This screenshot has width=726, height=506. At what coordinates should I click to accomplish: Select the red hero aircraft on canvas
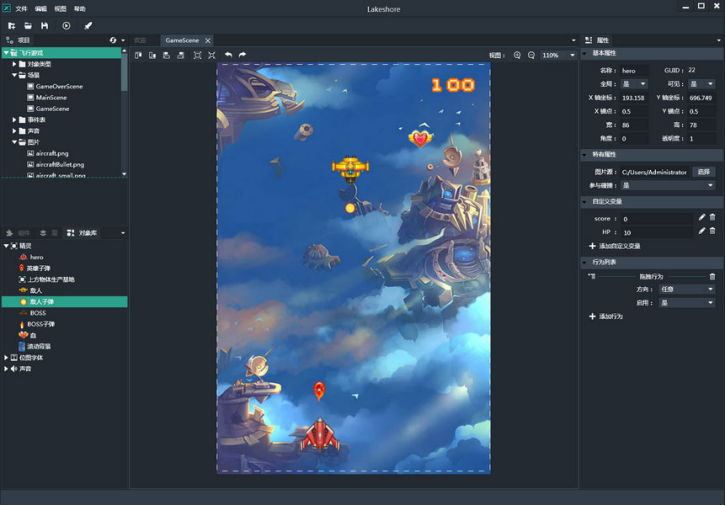point(319,434)
